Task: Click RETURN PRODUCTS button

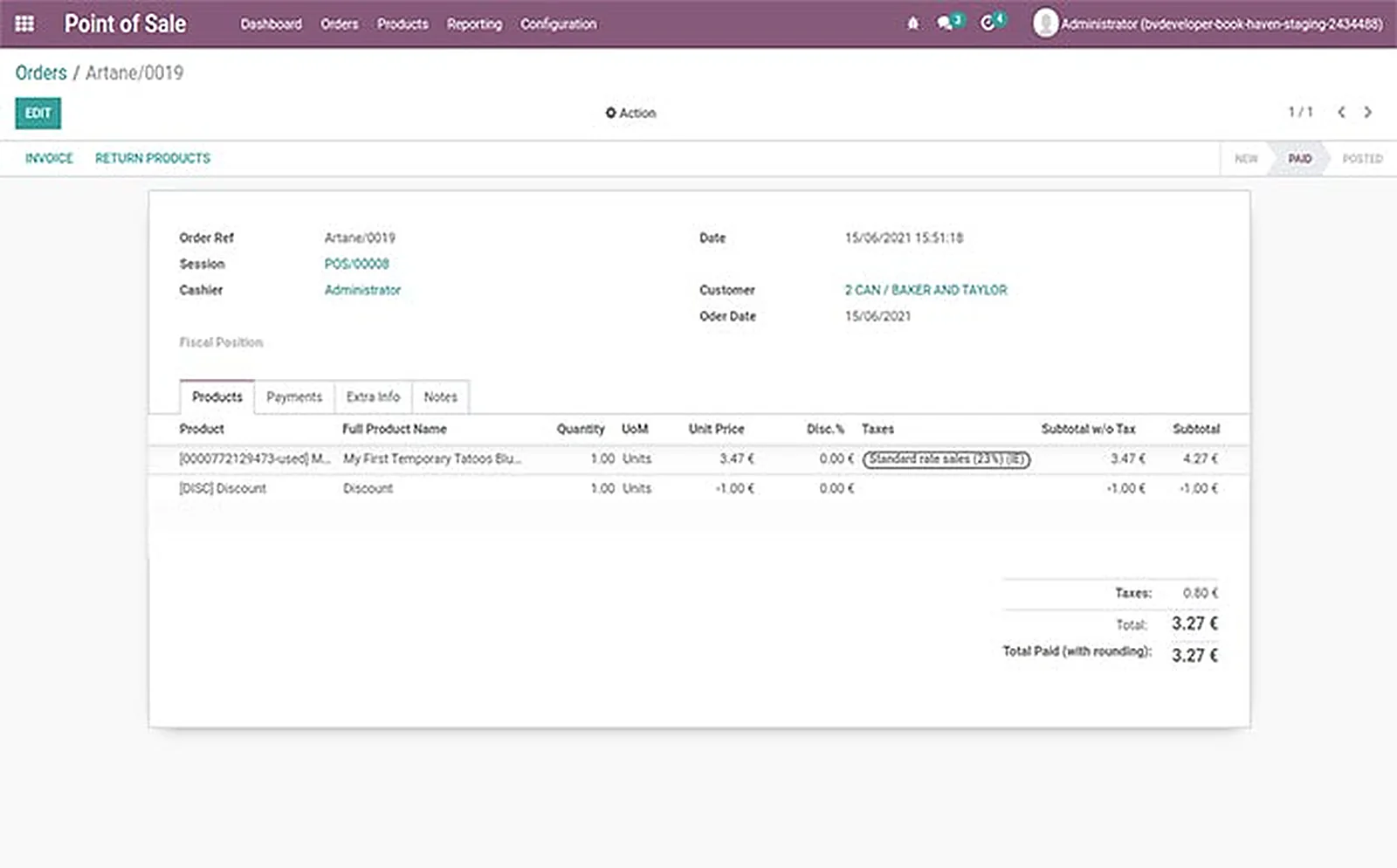Action: coord(153,158)
